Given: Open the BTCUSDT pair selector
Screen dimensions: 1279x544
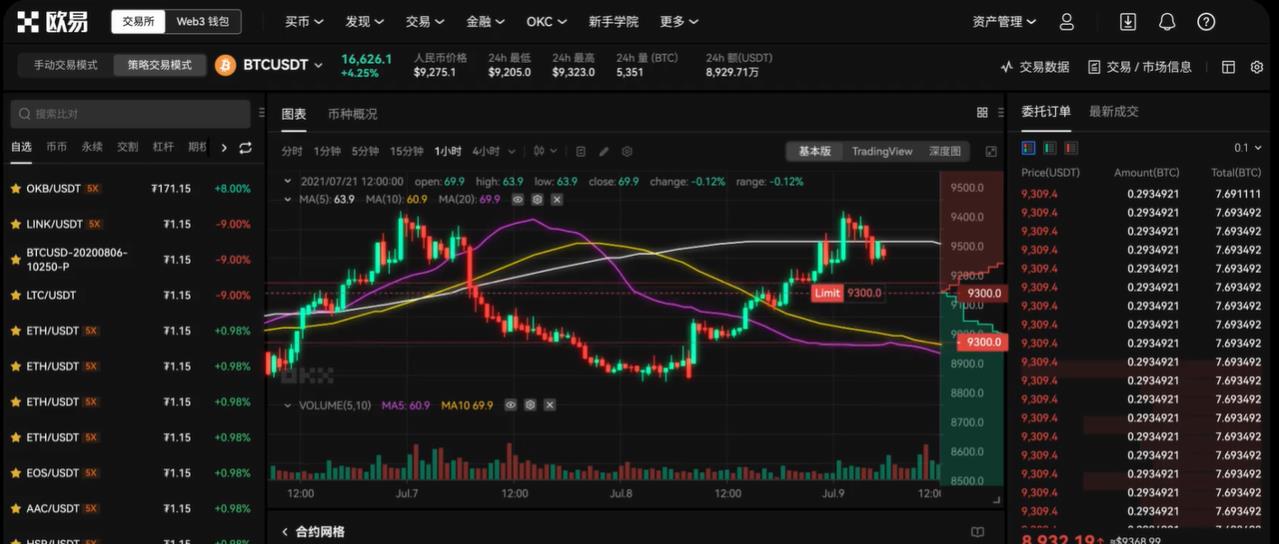Looking at the screenshot, I should pyautogui.click(x=283, y=65).
